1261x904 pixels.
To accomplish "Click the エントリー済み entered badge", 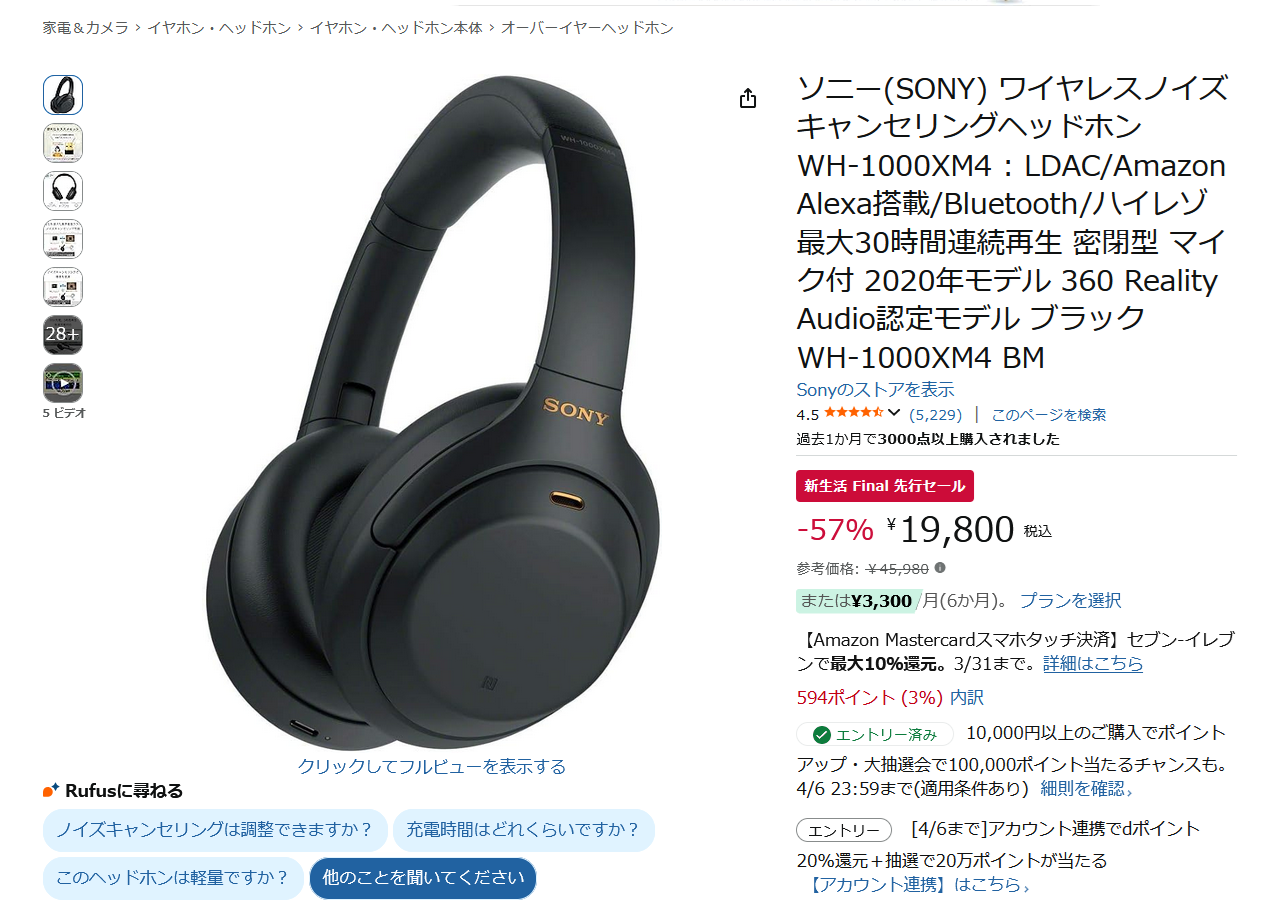I will [x=875, y=734].
